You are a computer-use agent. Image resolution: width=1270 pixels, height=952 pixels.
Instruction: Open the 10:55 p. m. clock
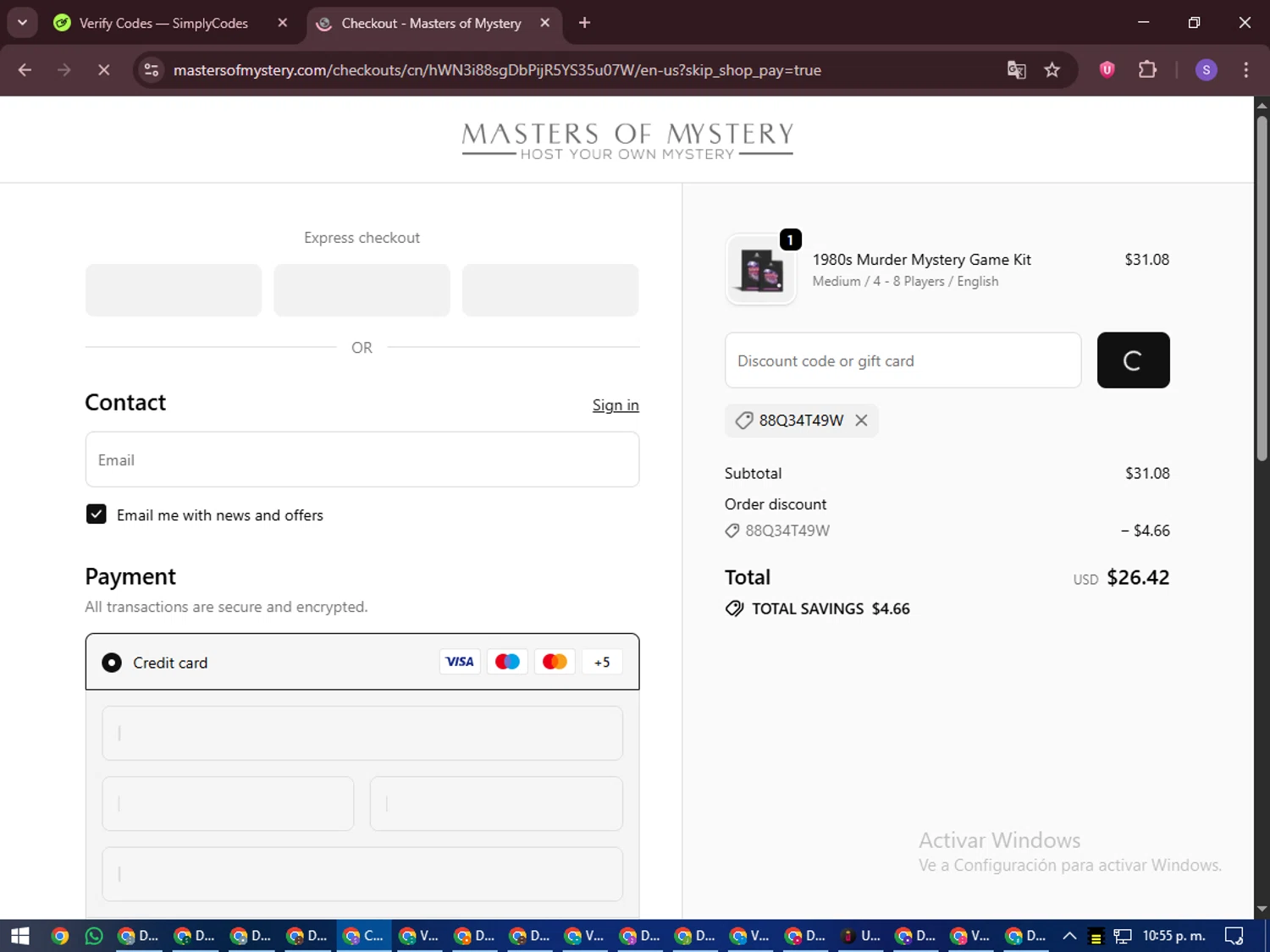tap(1173, 936)
